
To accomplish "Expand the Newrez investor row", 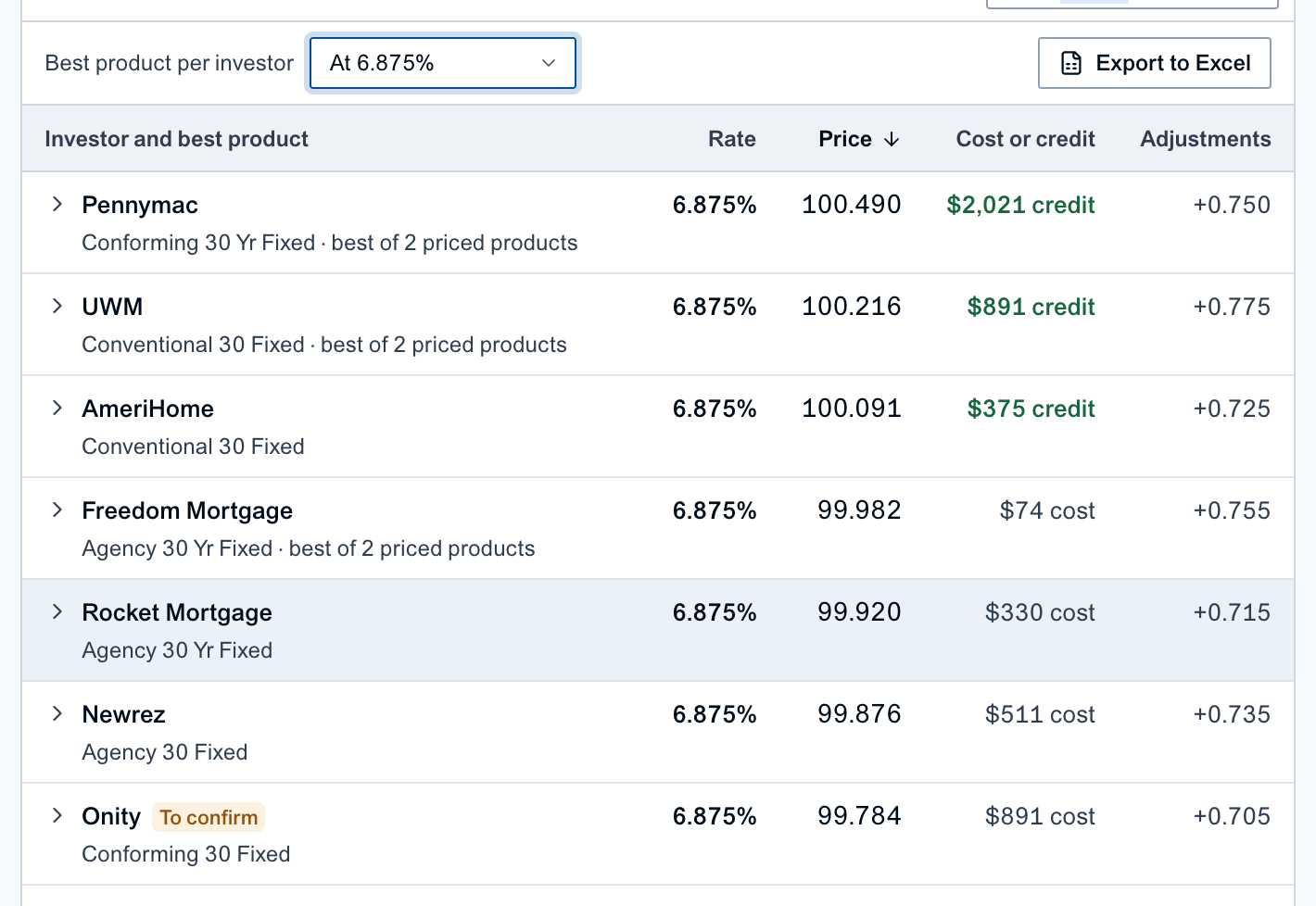I will (57, 713).
